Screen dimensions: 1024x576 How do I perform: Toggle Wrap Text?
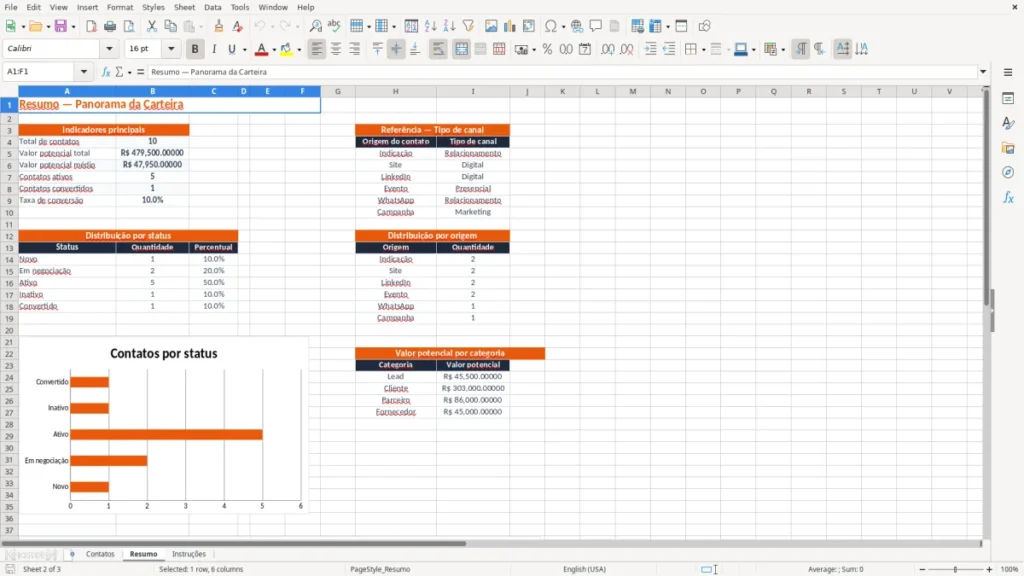coord(438,49)
